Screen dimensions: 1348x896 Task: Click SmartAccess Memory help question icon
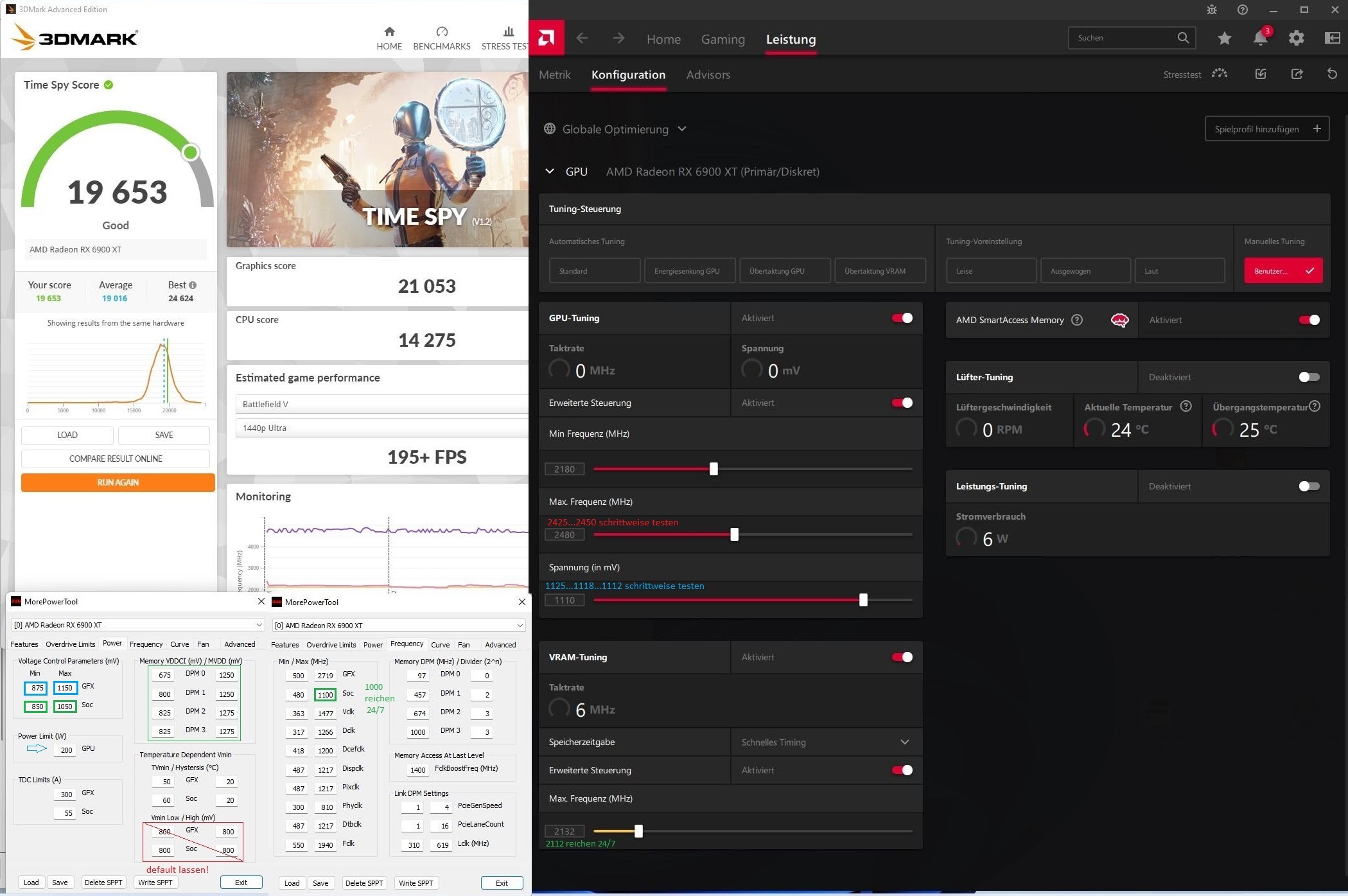coord(1077,320)
